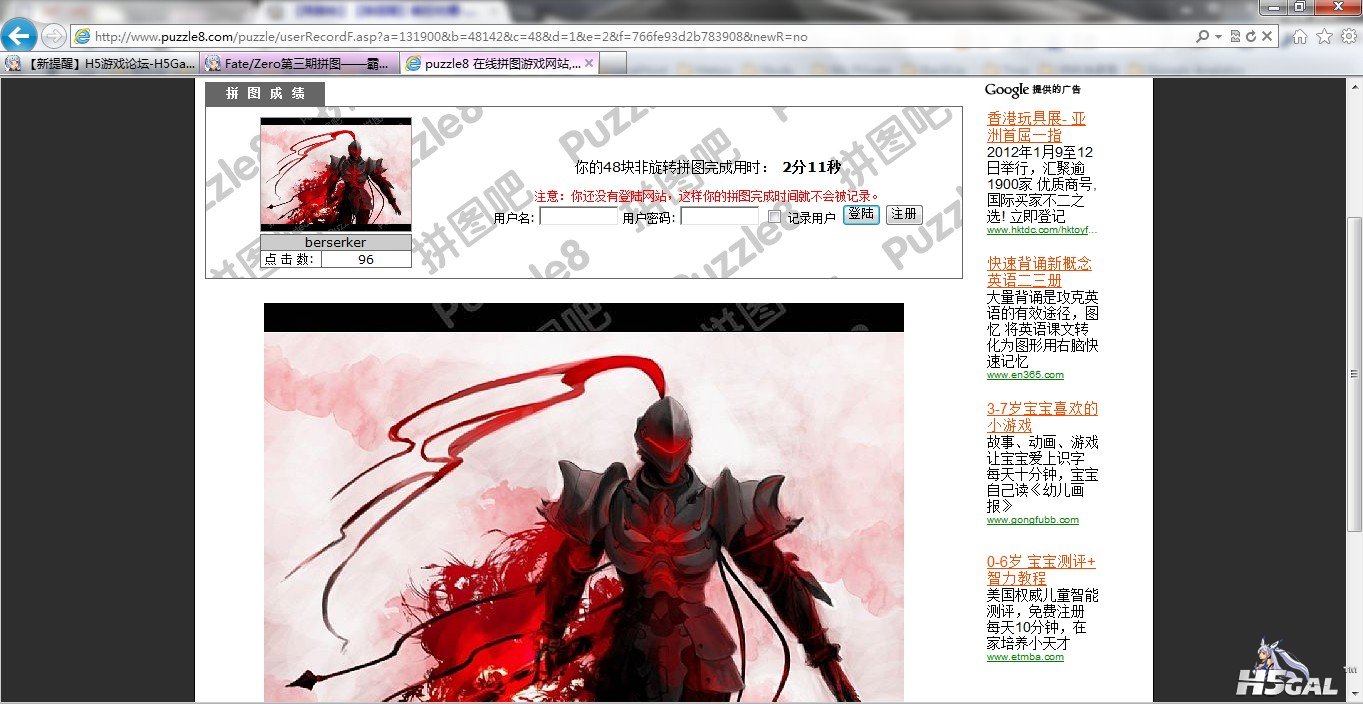Open Favorites with the star icon

tap(1324, 36)
